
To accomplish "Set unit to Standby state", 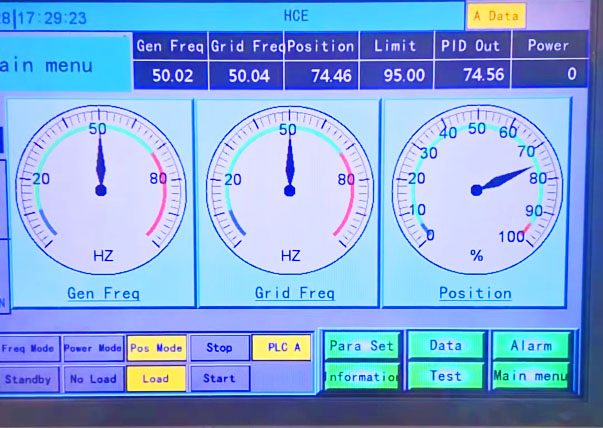I will (28, 380).
